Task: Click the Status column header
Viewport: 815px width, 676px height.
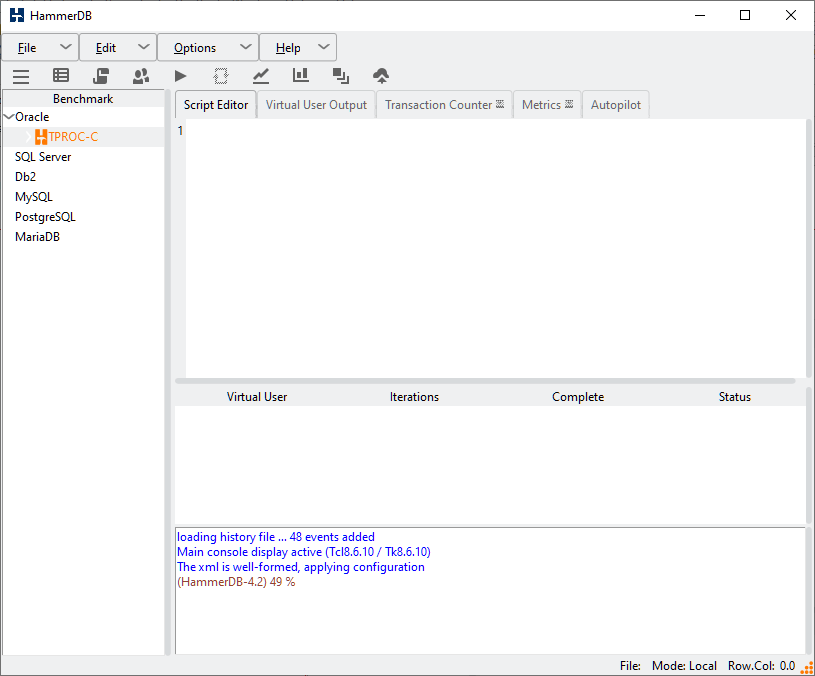Action: tap(734, 397)
